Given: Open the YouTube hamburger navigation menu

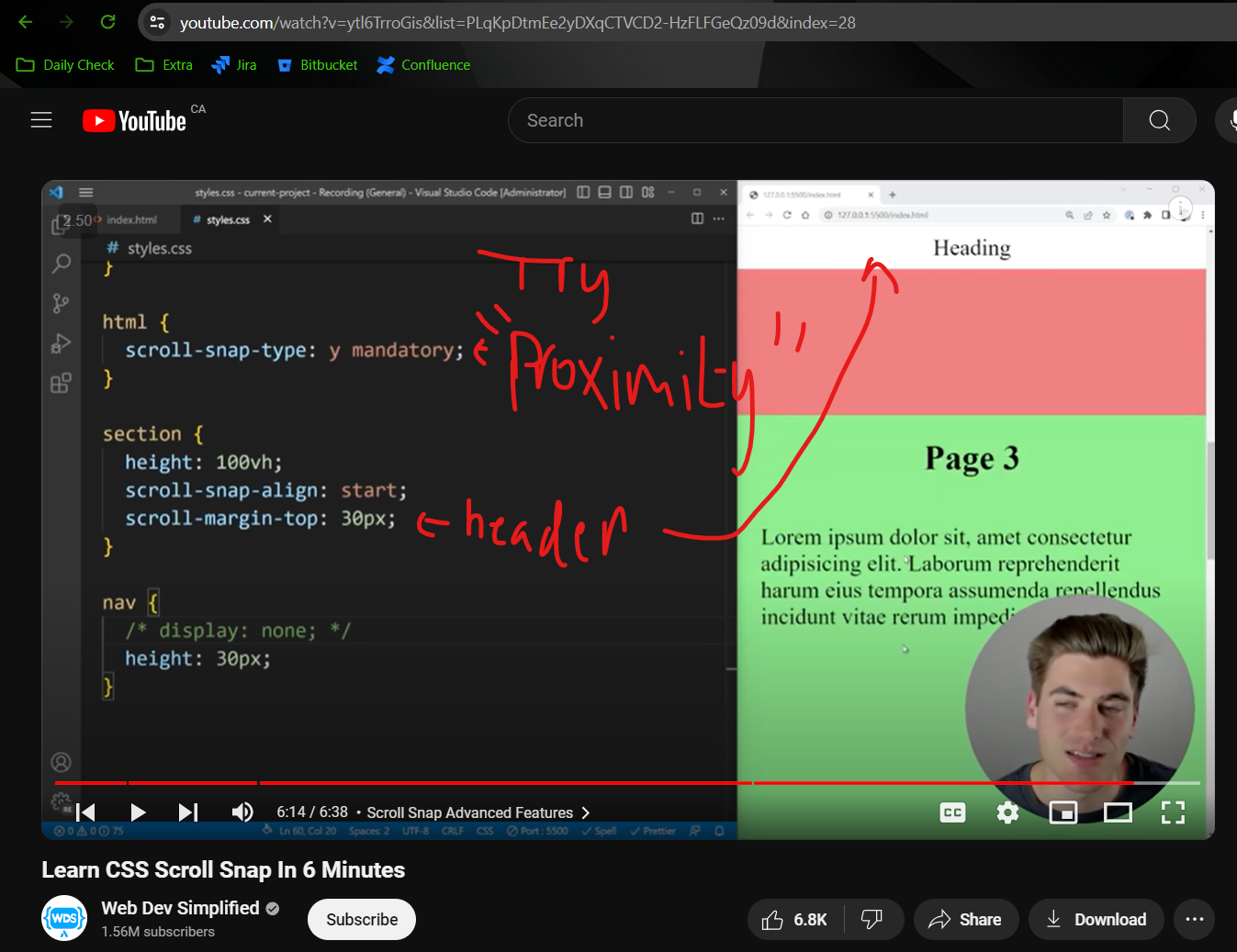Looking at the screenshot, I should tap(40, 120).
